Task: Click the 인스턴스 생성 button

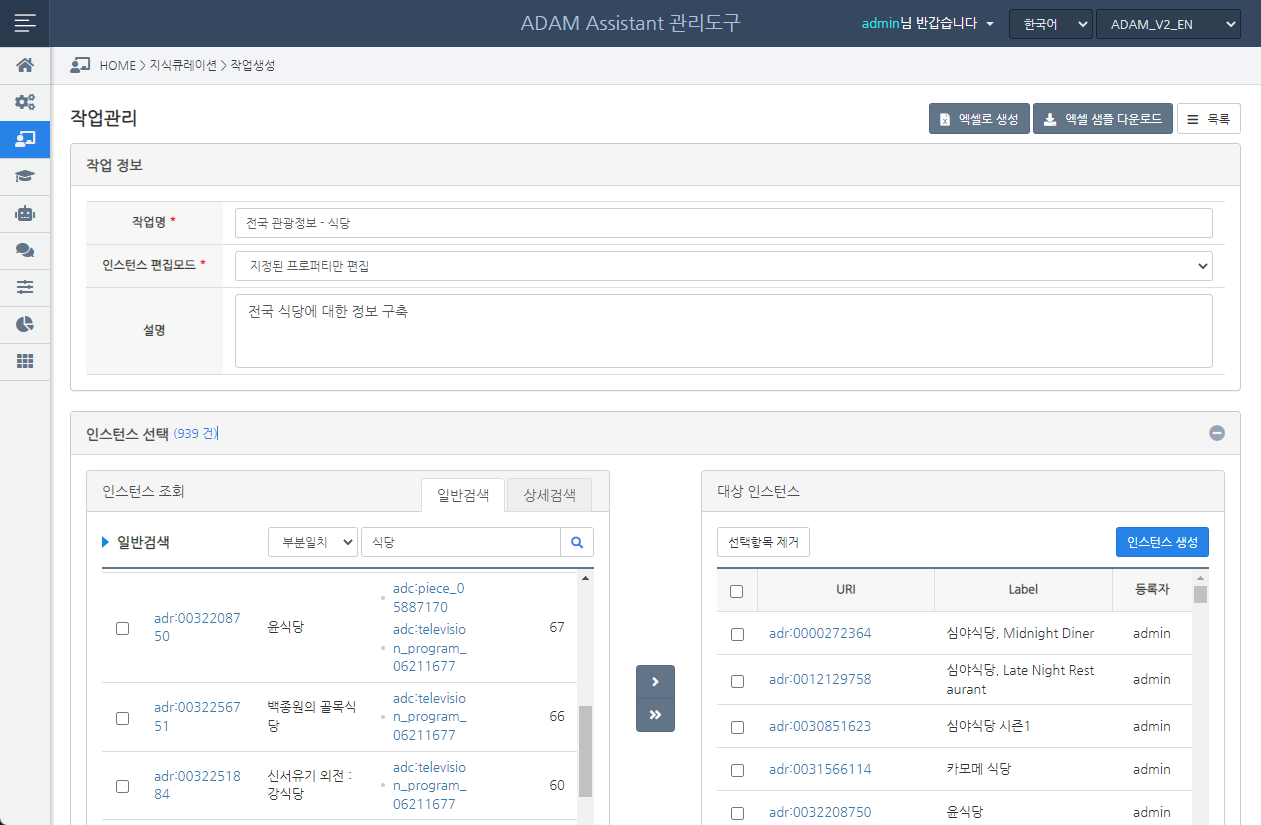Action: tap(1162, 542)
